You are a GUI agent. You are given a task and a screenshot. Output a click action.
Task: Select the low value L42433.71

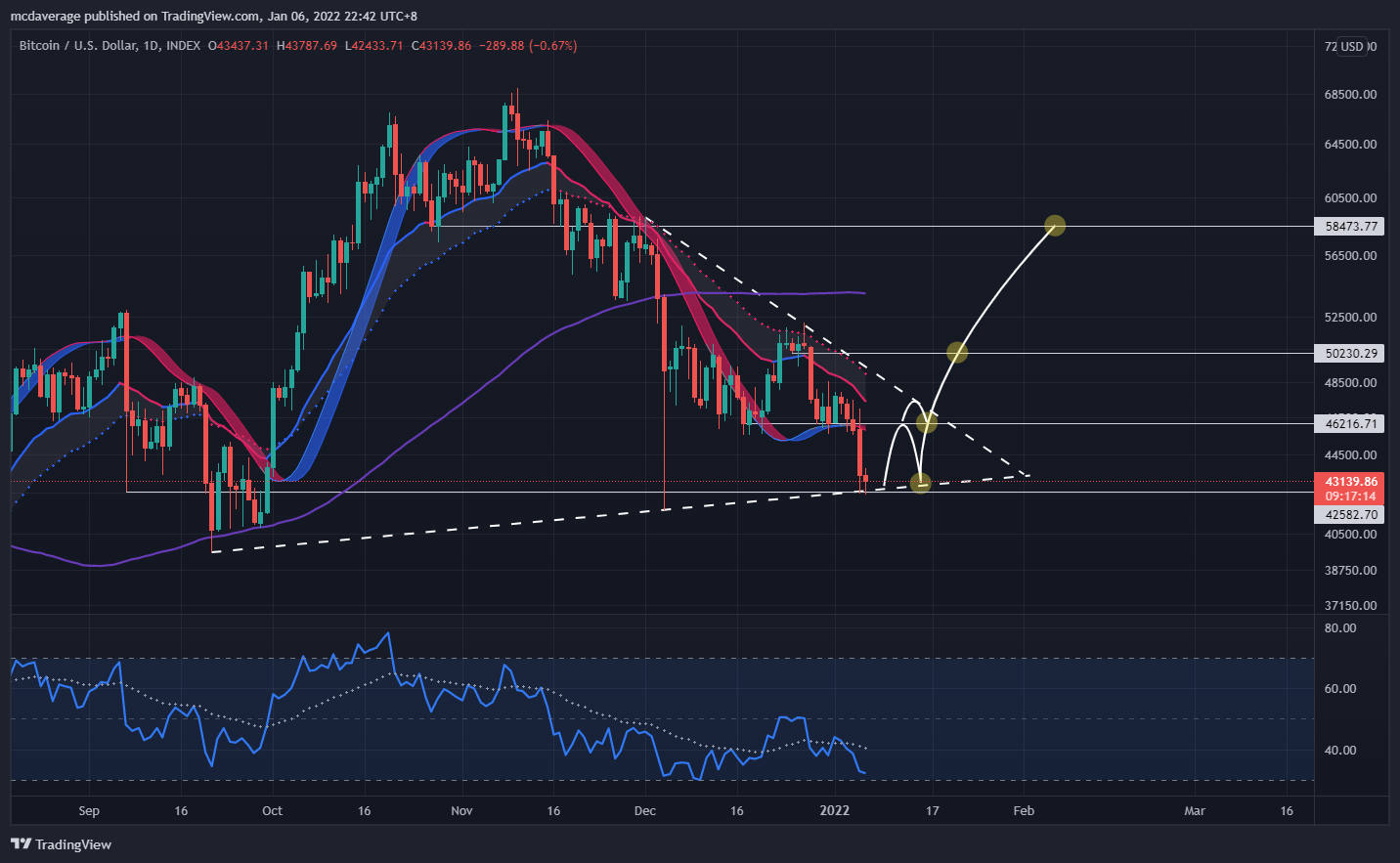pyautogui.click(x=374, y=46)
